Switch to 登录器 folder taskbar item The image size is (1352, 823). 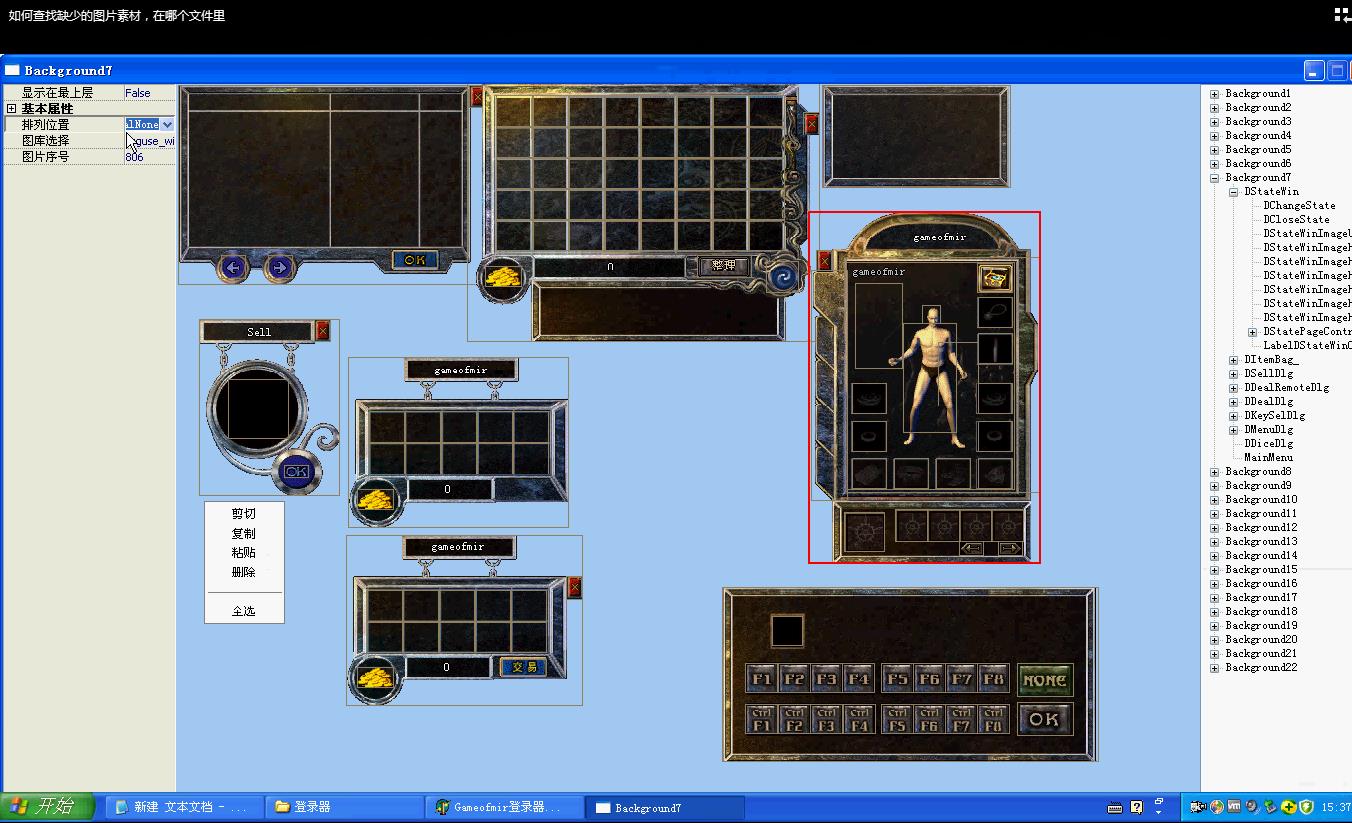[x=344, y=807]
